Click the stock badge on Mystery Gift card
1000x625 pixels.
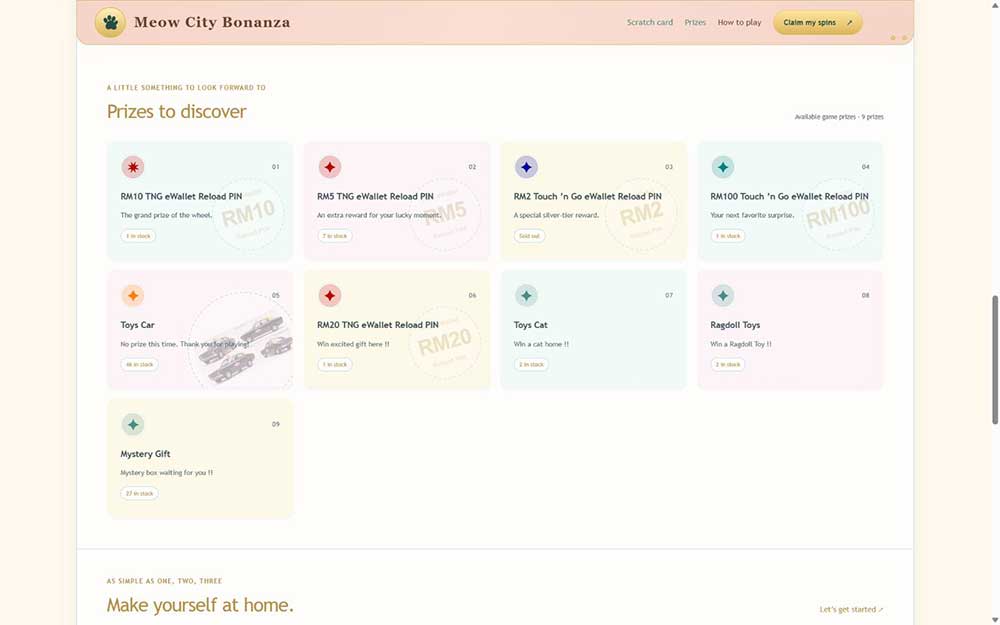[x=140, y=494]
